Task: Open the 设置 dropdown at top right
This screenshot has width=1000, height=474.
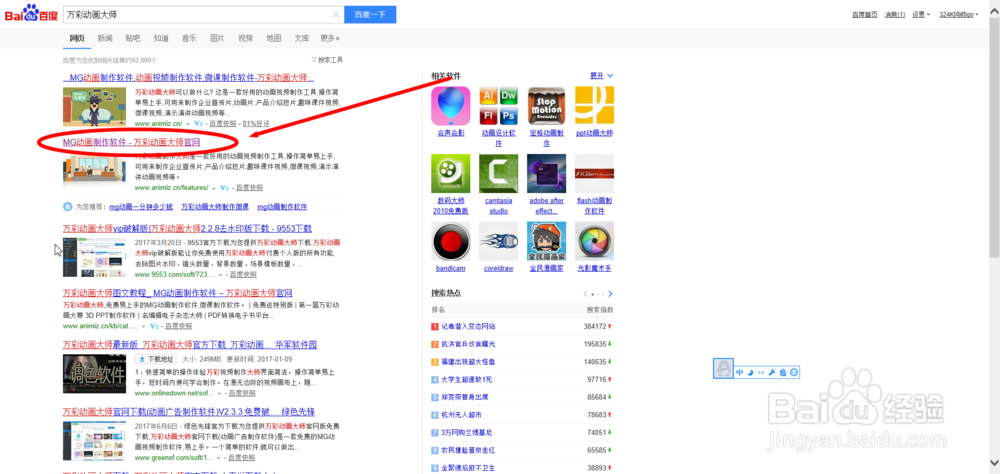Action: tap(921, 14)
